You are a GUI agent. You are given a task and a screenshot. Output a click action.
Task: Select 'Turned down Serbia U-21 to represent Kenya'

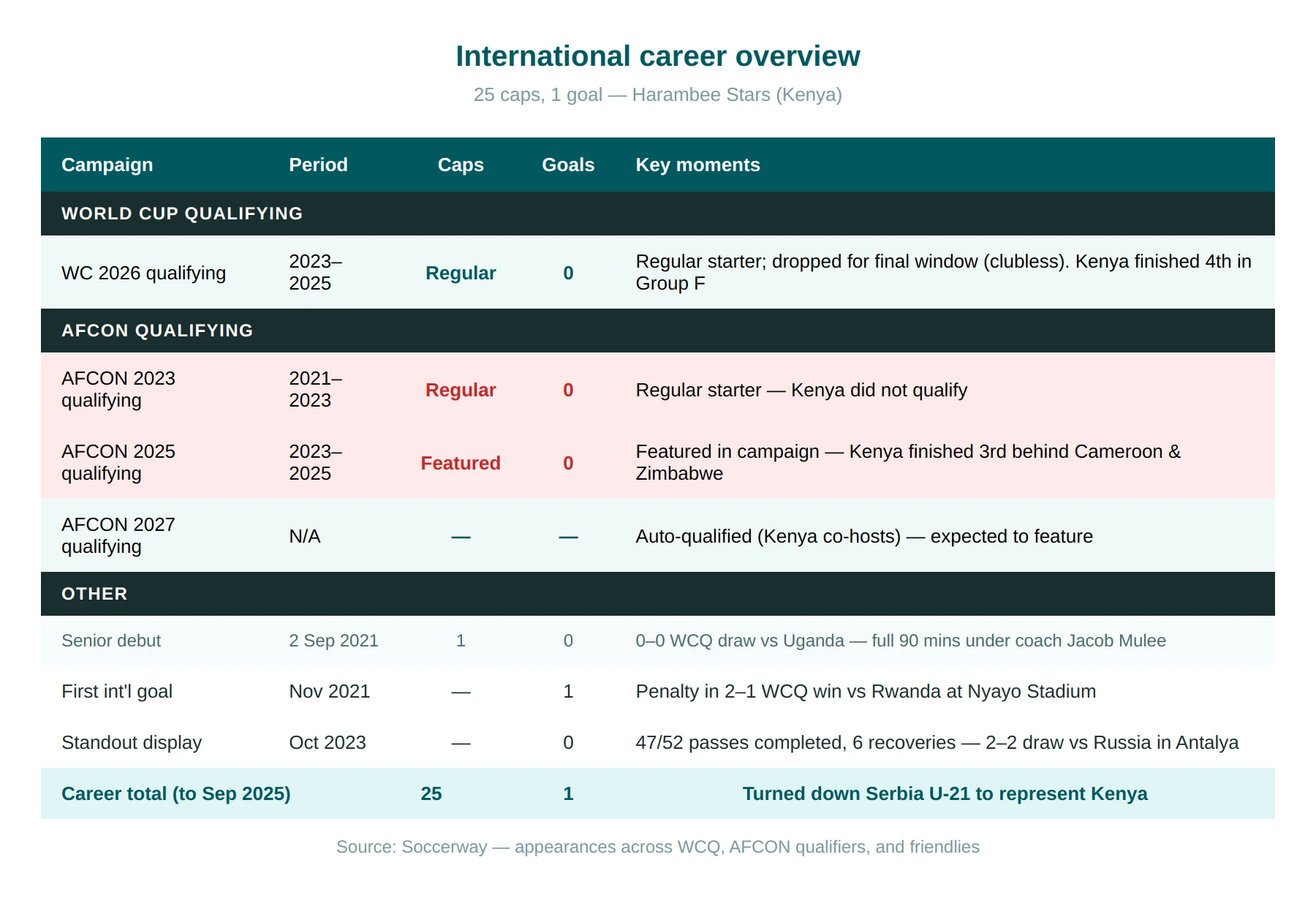click(x=945, y=793)
